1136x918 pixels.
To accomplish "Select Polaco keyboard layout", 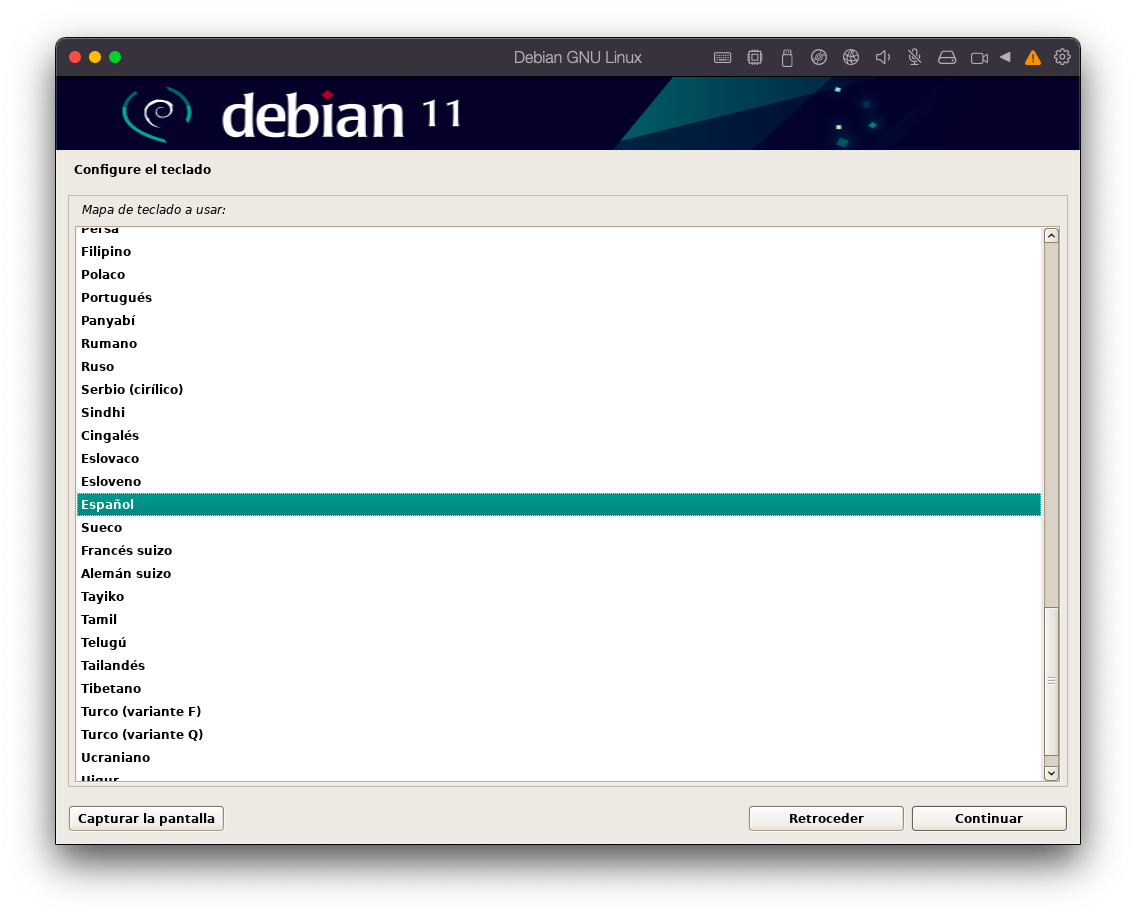I will [559, 275].
